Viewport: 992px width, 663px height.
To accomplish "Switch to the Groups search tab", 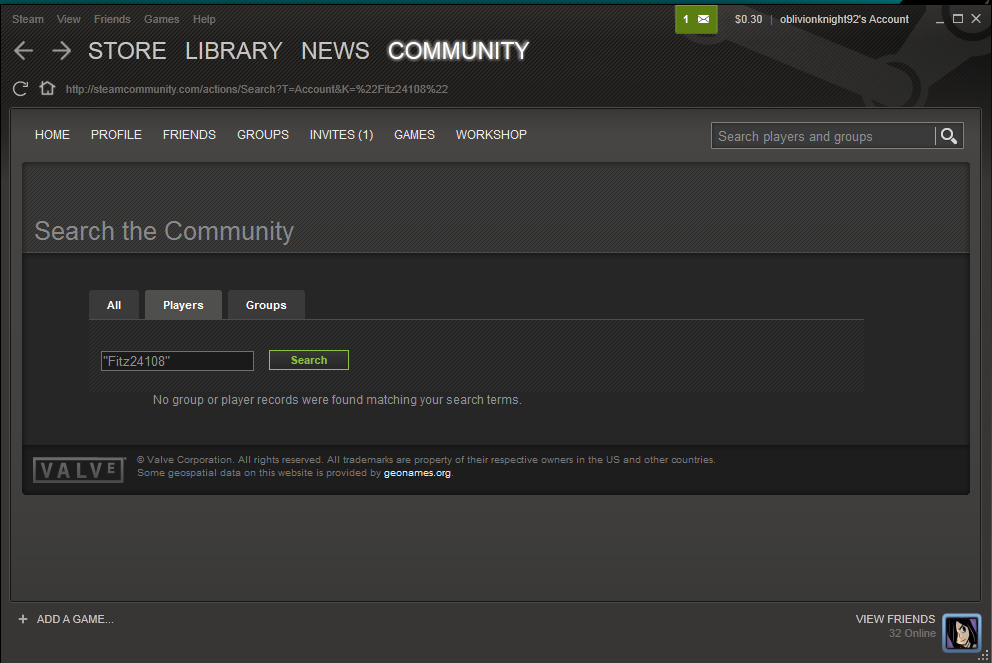I will [266, 305].
